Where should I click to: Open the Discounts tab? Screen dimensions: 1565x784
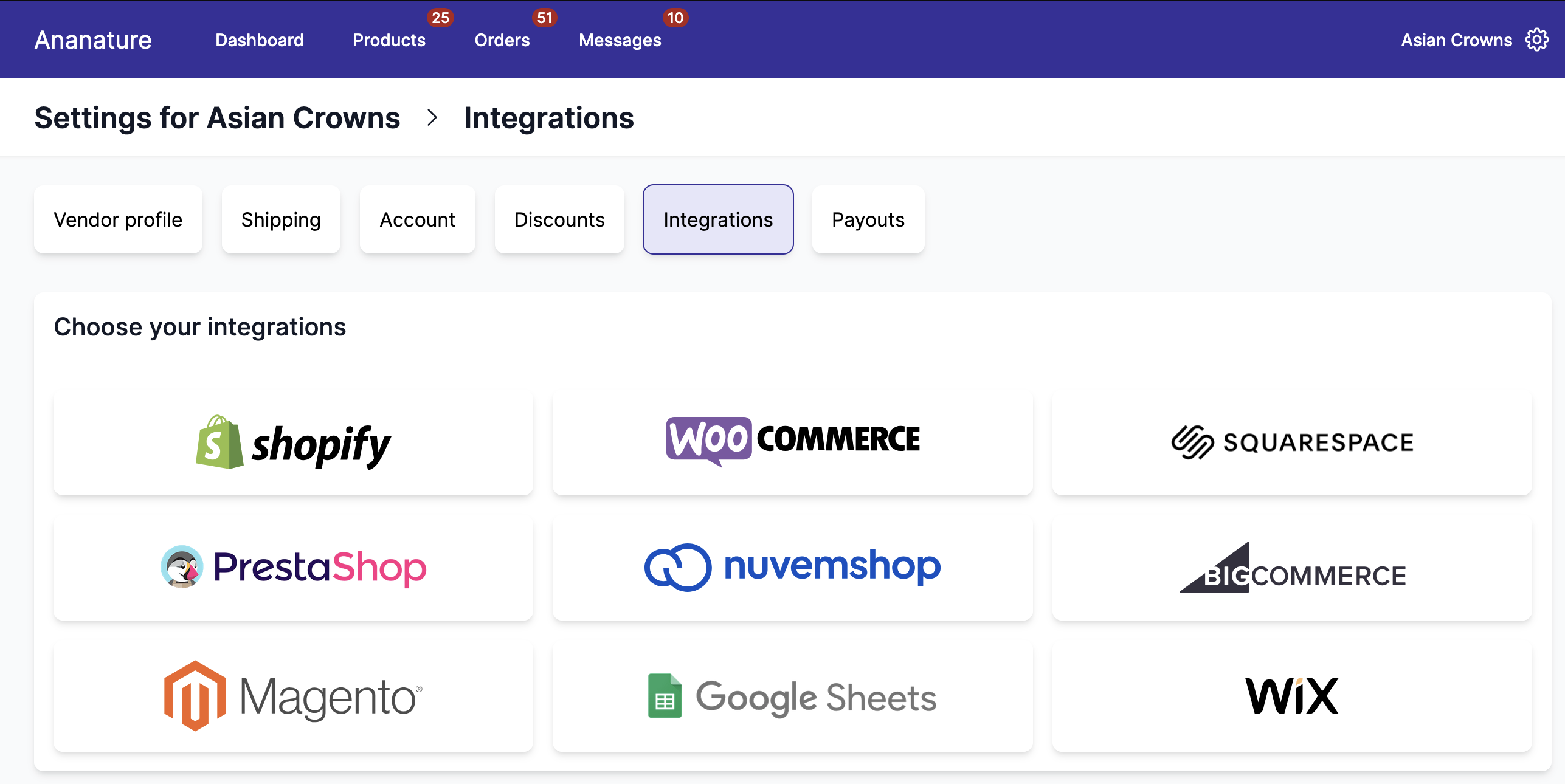[559, 219]
